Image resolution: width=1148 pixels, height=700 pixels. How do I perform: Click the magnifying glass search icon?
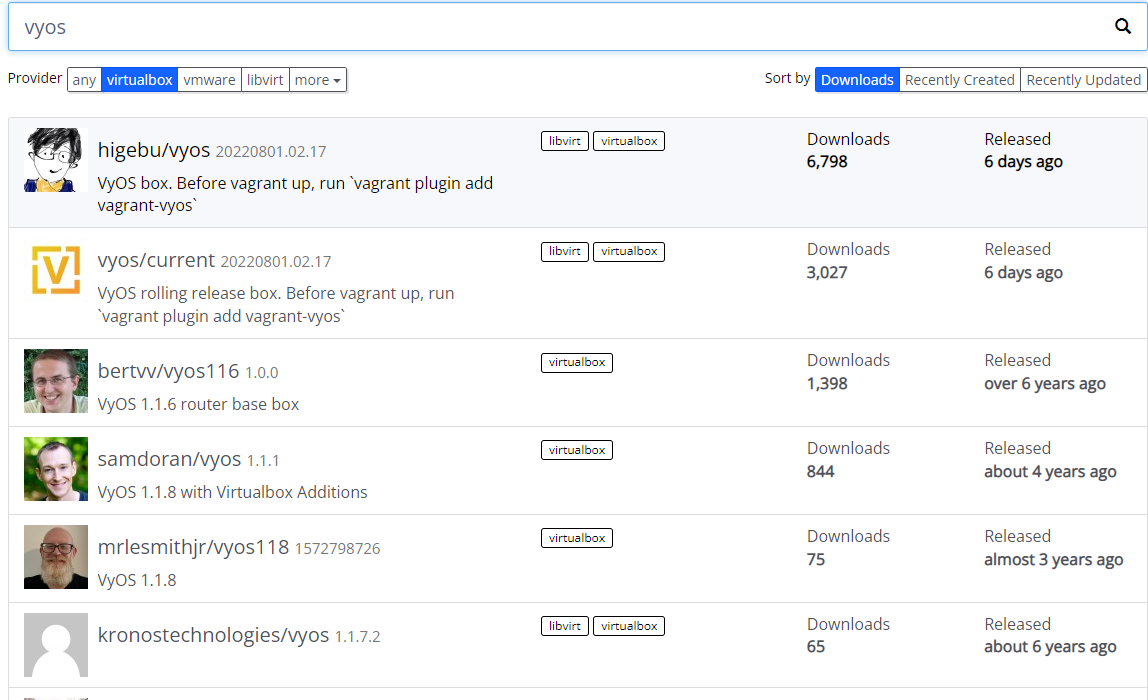coord(1122,26)
